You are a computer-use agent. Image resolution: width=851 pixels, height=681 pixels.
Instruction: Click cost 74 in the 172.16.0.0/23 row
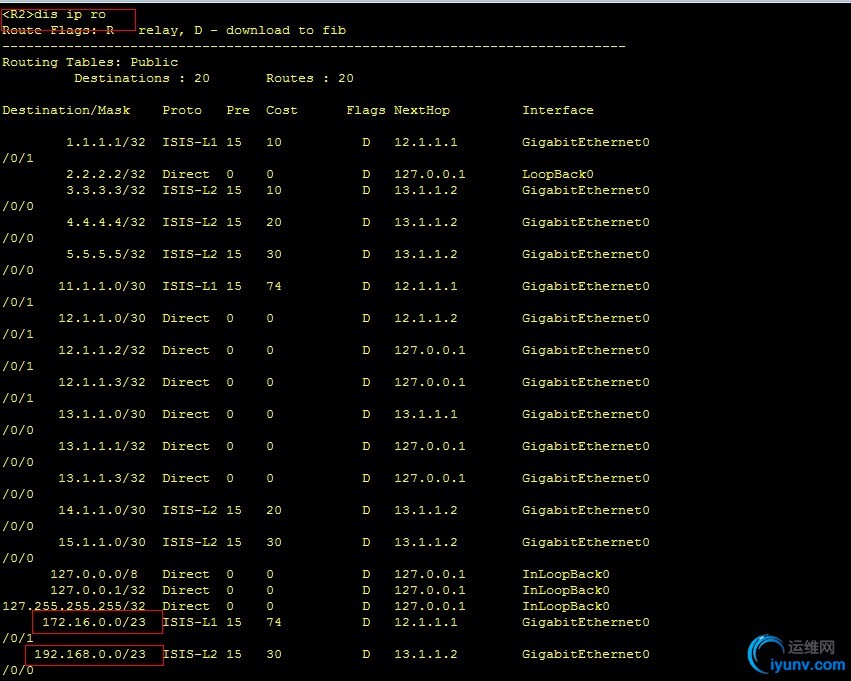point(274,622)
